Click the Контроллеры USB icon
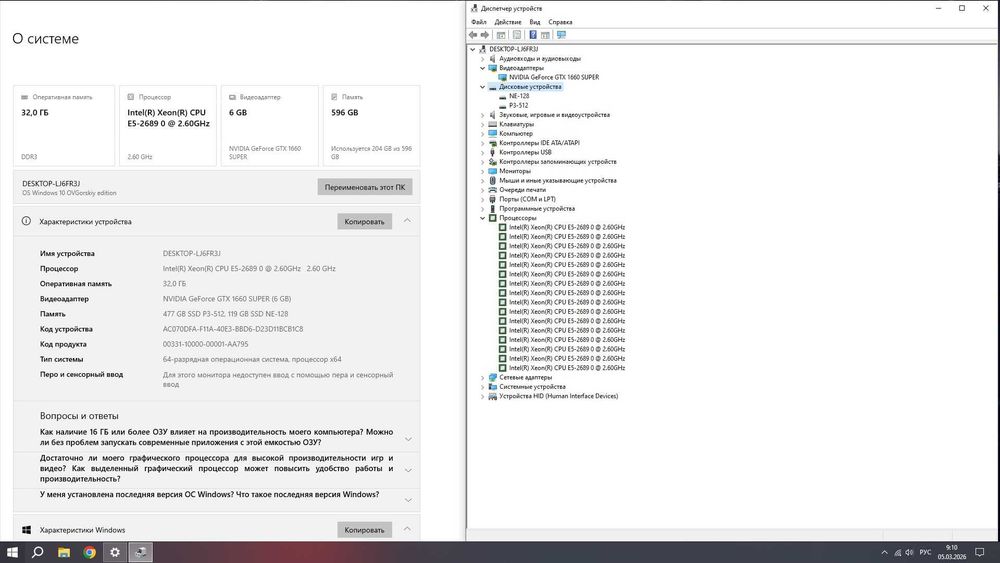Screen dimensions: 1000x563 (492, 152)
